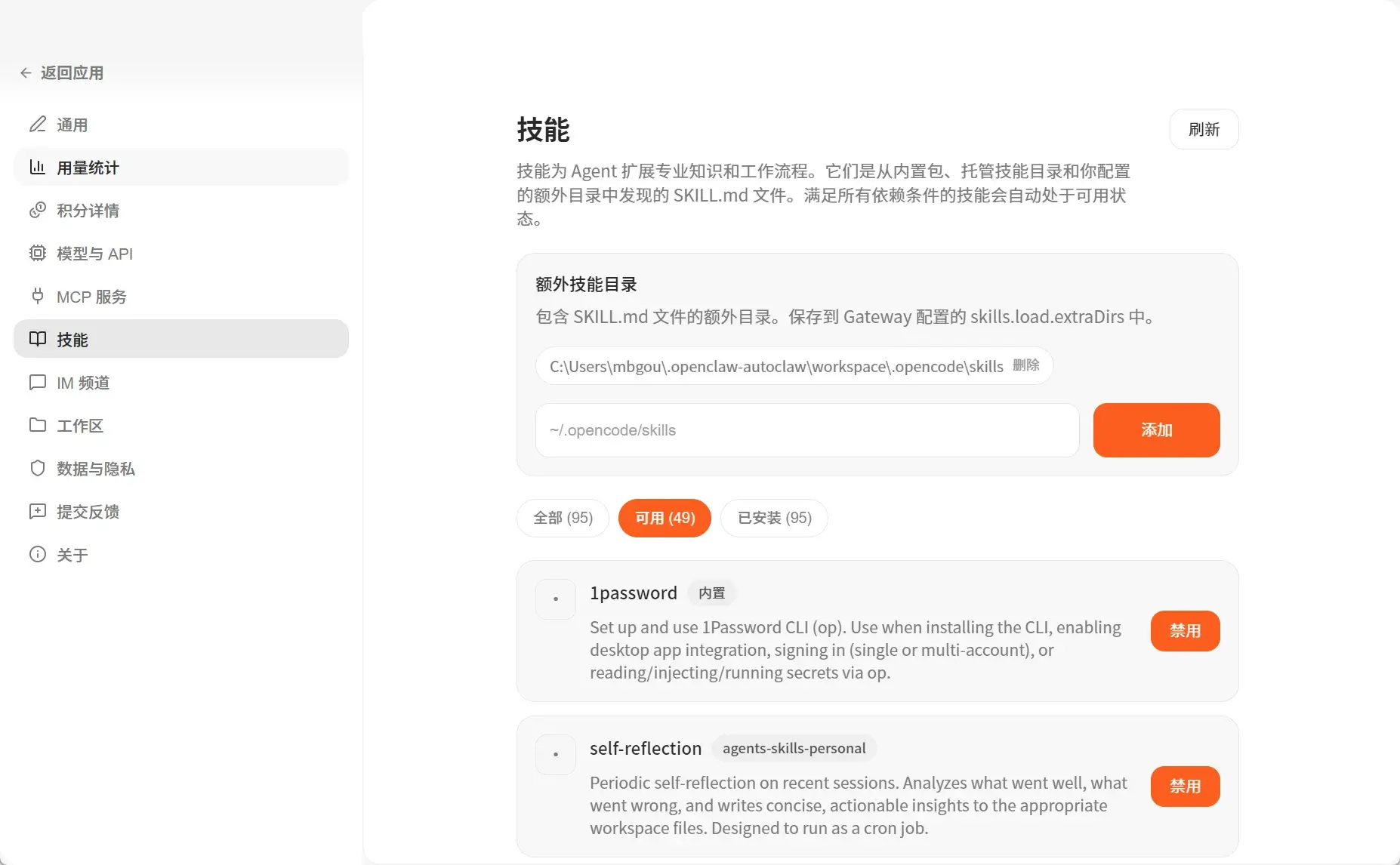
Task: Select the 可用 (49) filter tab
Action: click(x=665, y=519)
